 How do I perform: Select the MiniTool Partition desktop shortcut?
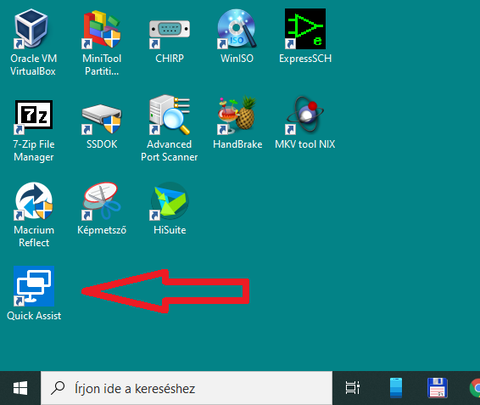[x=102, y=29]
